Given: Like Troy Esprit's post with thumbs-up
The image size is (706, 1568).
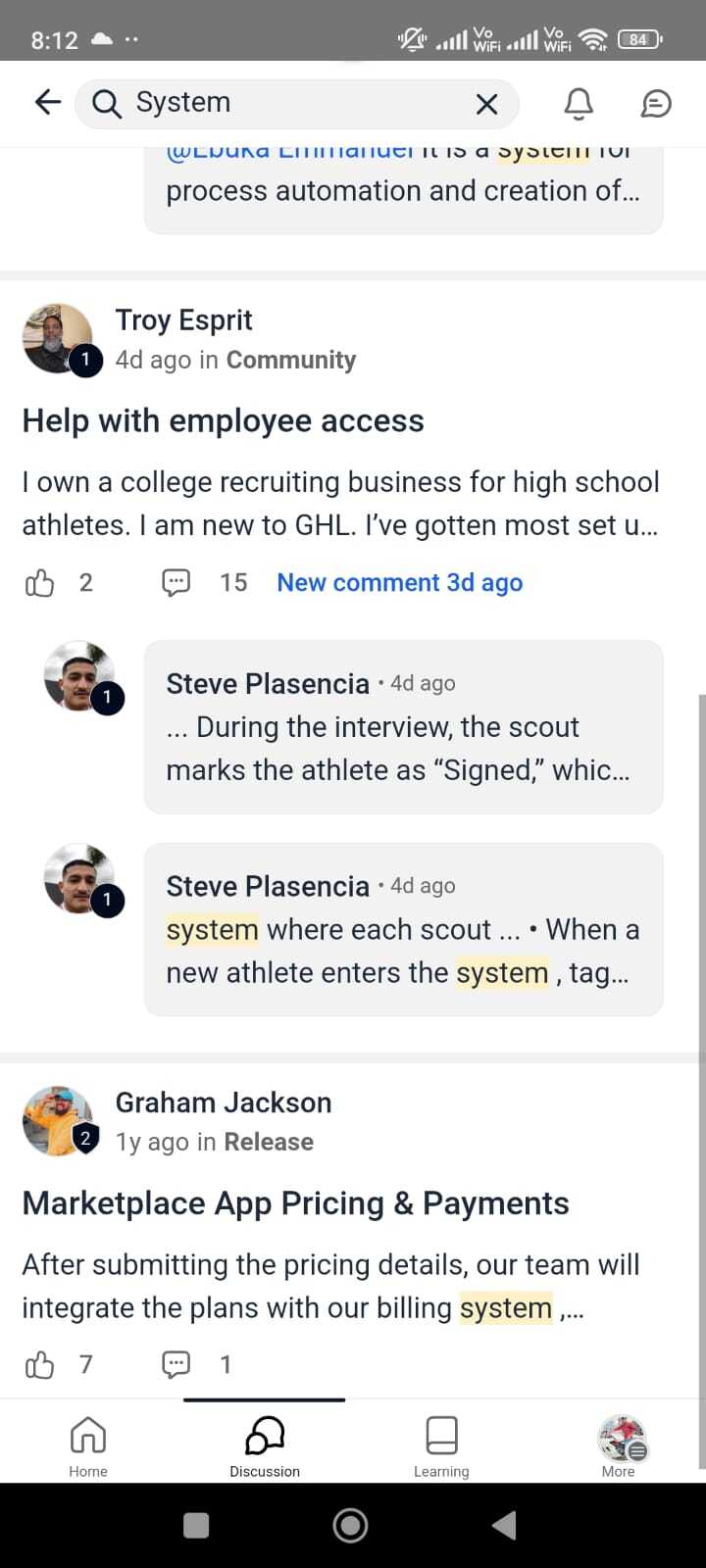Looking at the screenshot, I should pyautogui.click(x=40, y=583).
